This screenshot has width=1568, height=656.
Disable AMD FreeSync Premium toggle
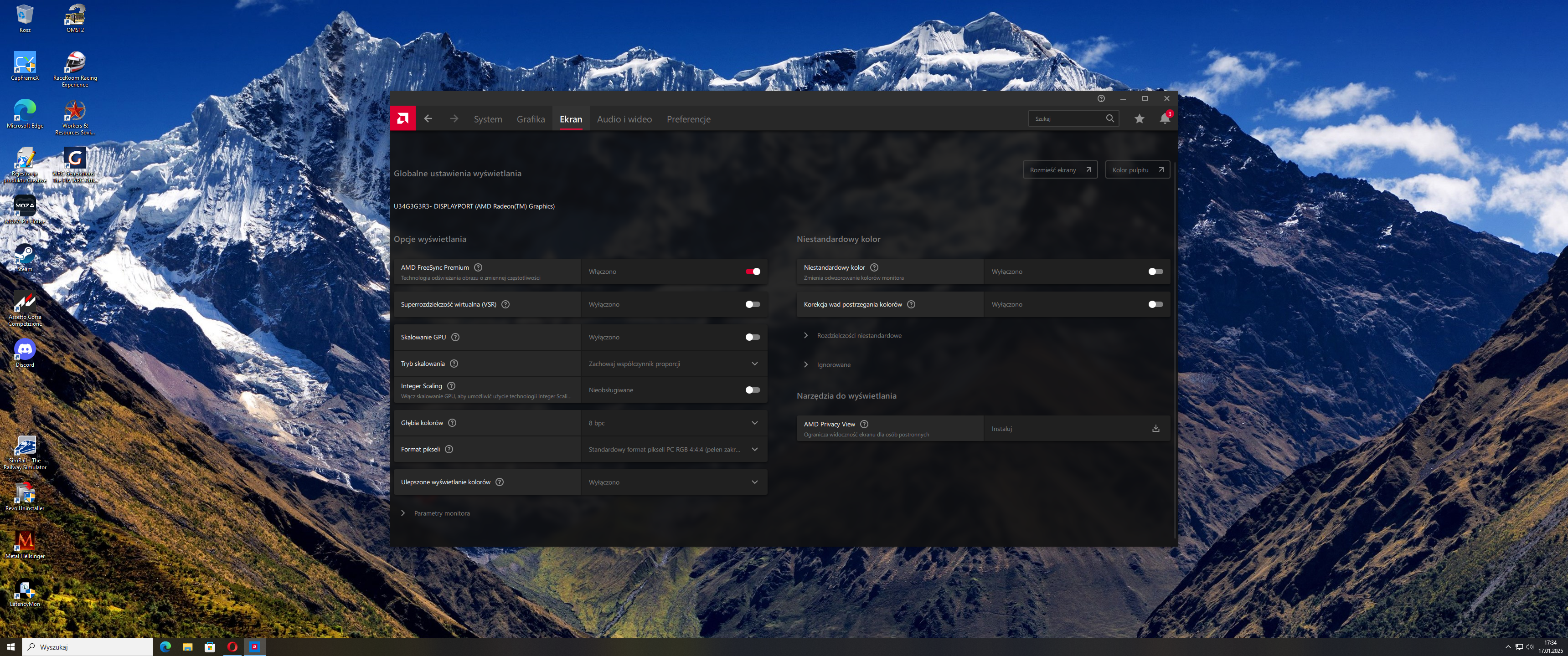pyautogui.click(x=753, y=272)
